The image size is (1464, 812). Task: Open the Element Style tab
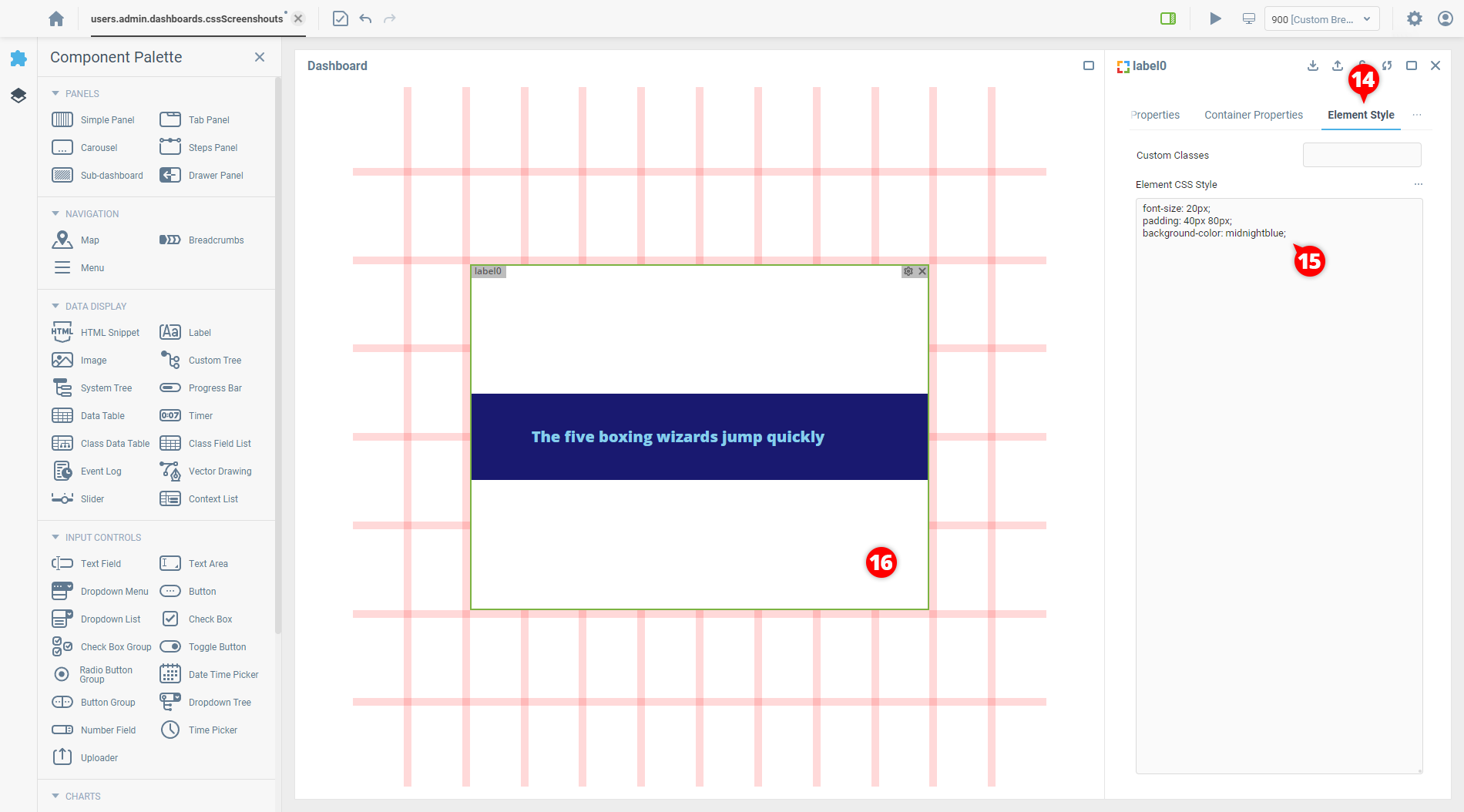tap(1360, 115)
